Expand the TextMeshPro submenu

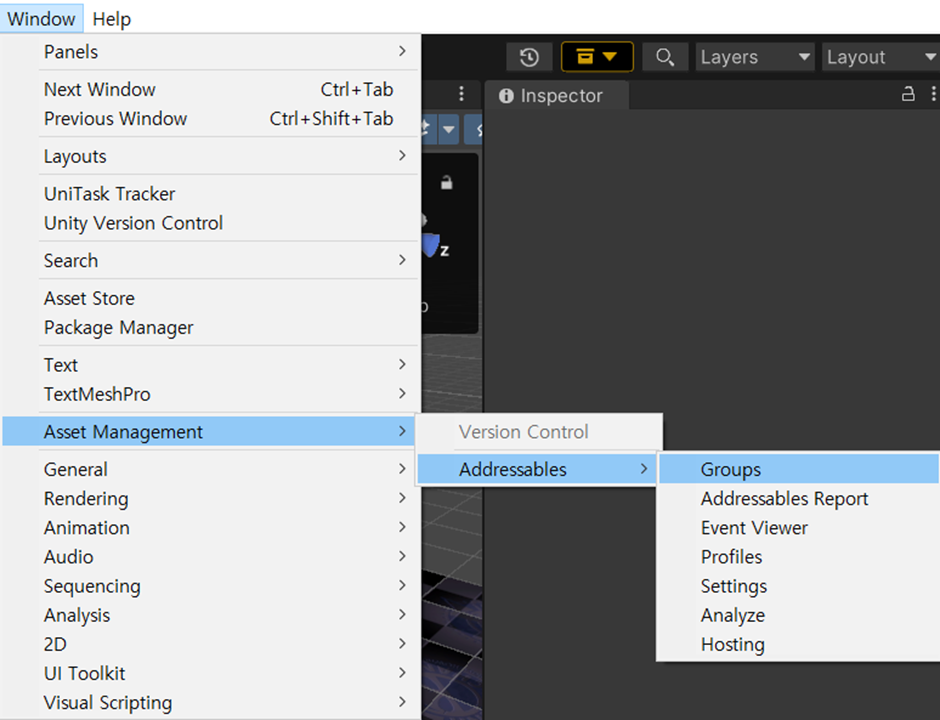coord(210,394)
